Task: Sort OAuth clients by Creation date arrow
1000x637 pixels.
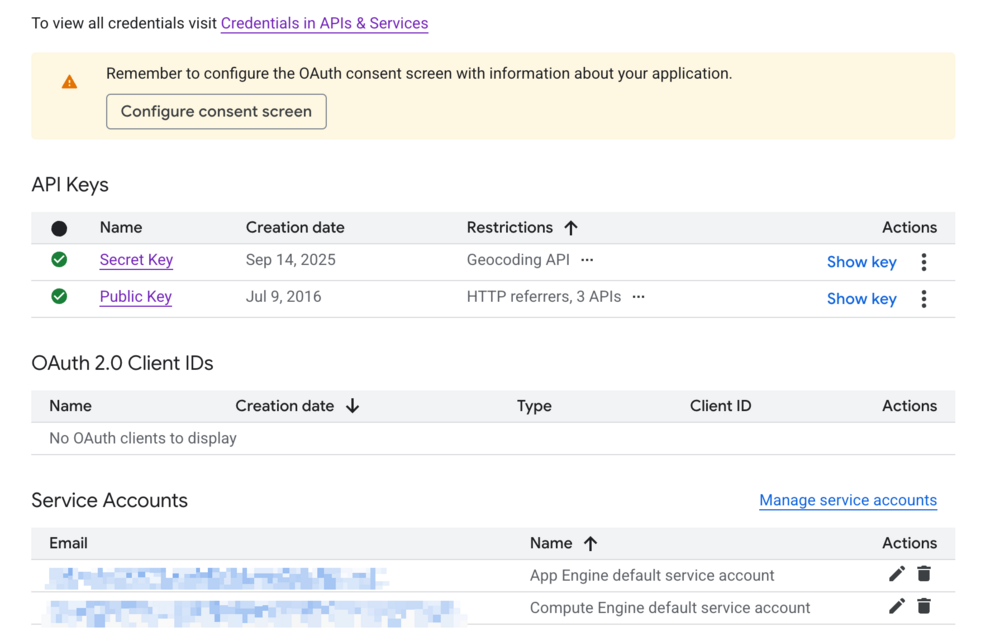Action: [353, 406]
